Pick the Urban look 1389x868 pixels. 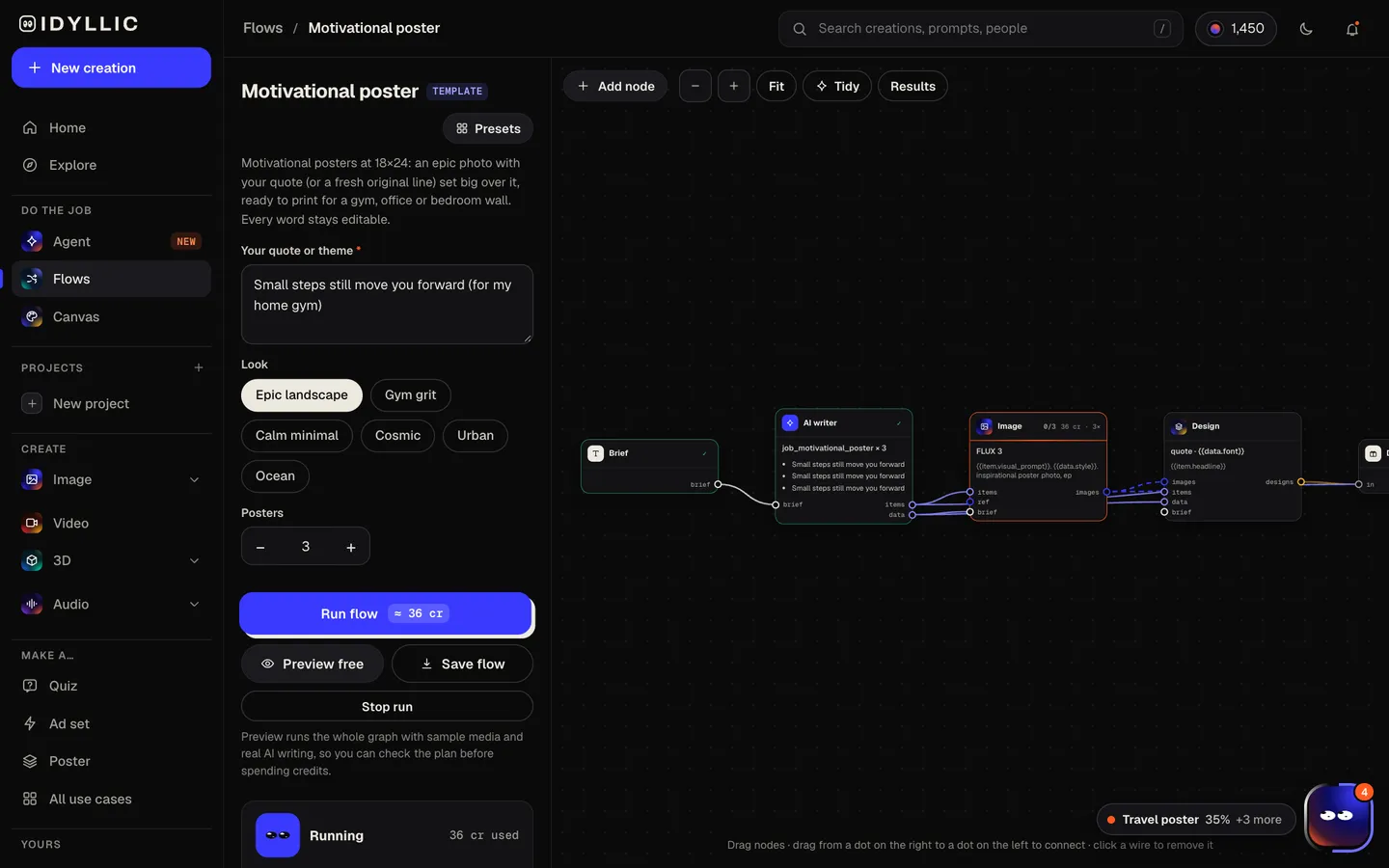[x=476, y=435]
